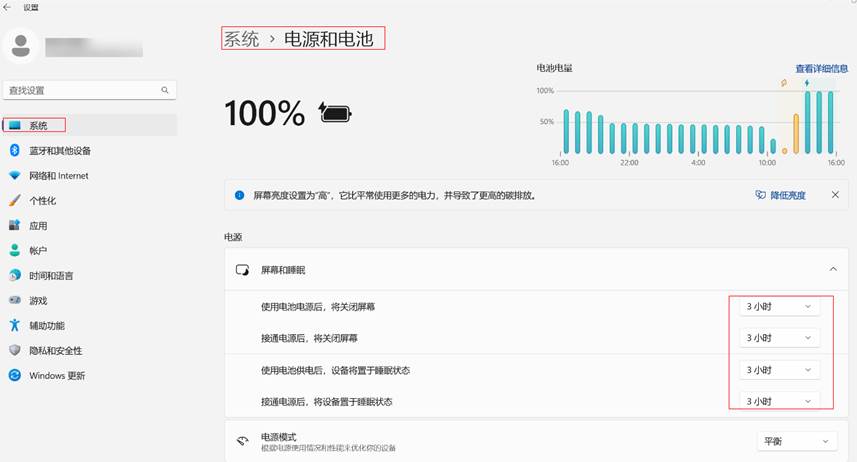
Task: Click the 降低亮度 button
Action: [780, 195]
